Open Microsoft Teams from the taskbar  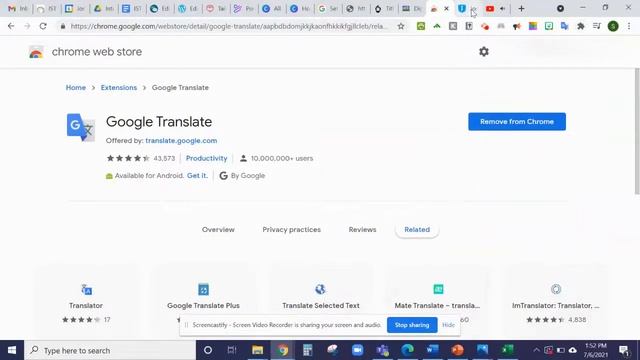coord(382,350)
